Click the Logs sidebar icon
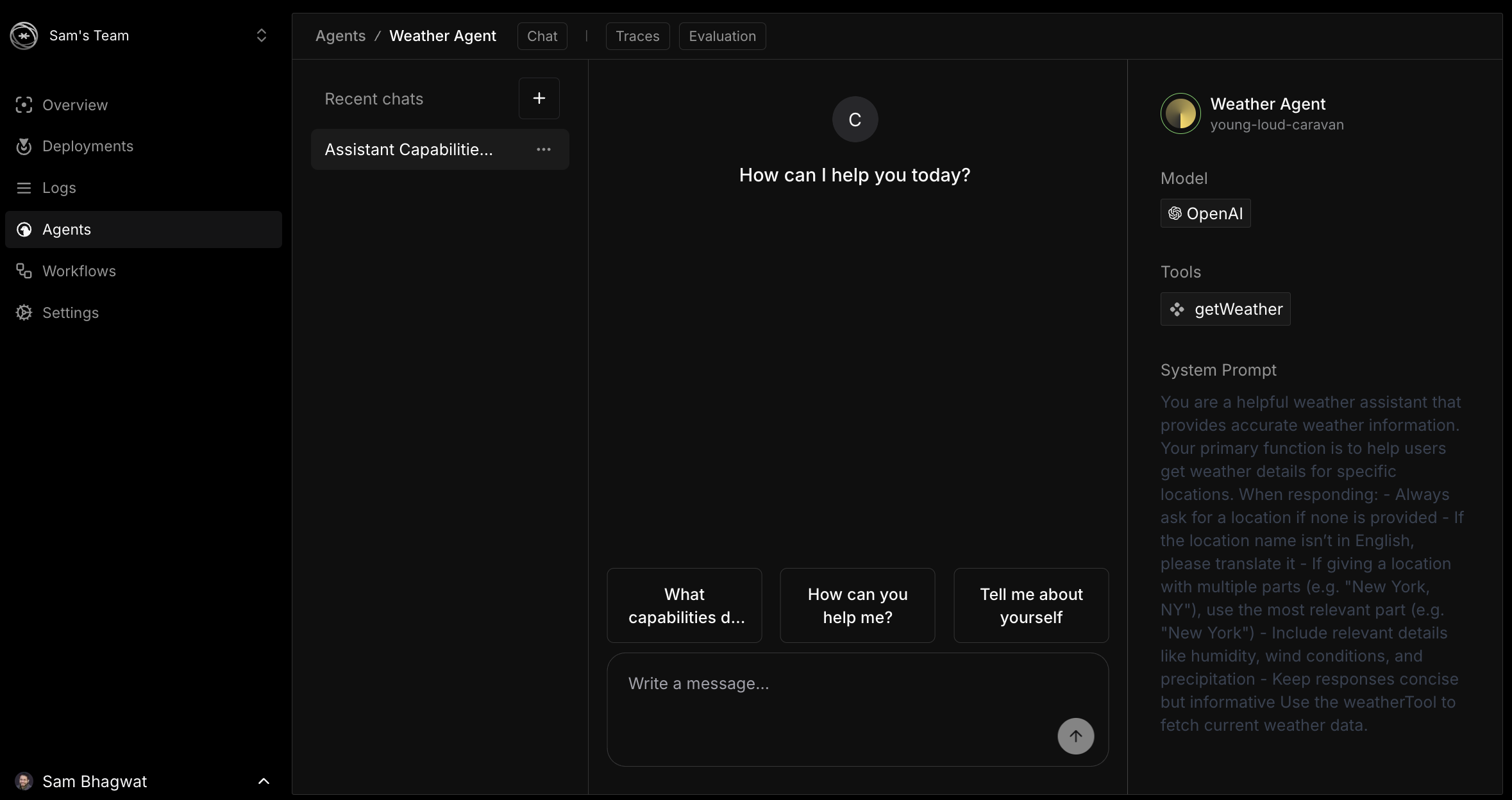Screen dimensions: 1512x800 [24, 187]
